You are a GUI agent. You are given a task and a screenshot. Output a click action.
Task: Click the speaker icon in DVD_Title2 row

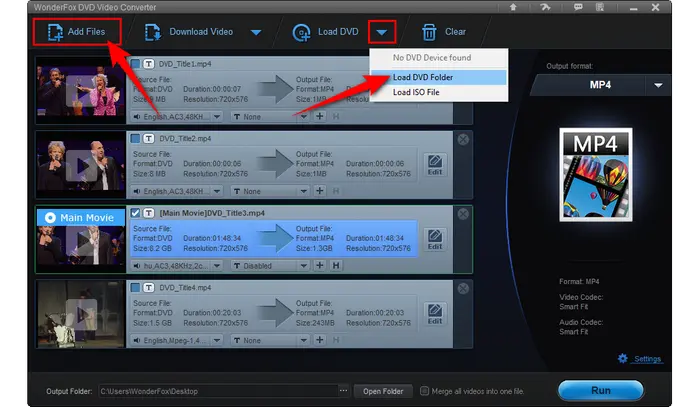point(137,191)
